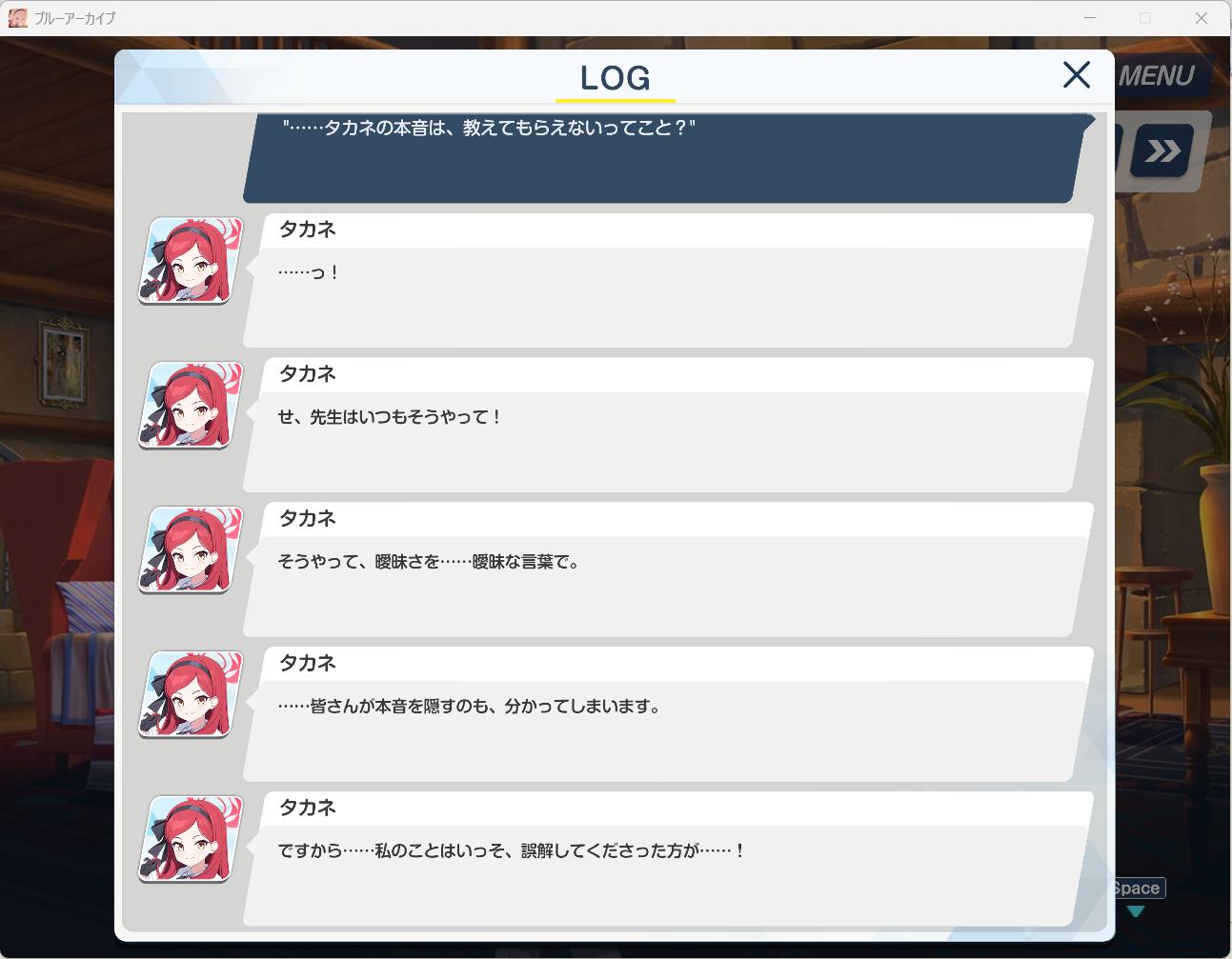Click Takane's portrait beside '……っ！' entry
1232x959 pixels.
tap(191, 261)
